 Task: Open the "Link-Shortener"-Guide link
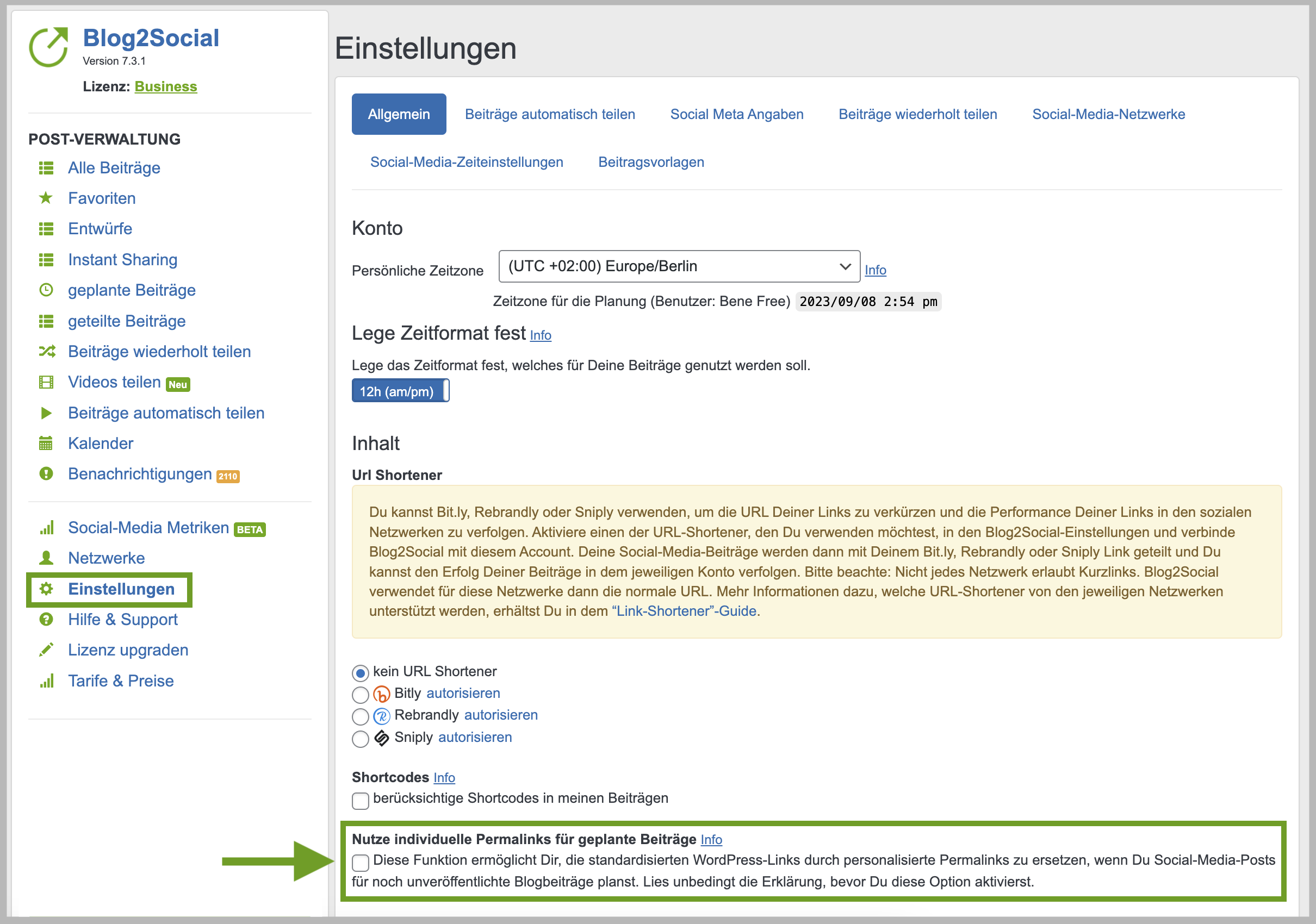684,610
